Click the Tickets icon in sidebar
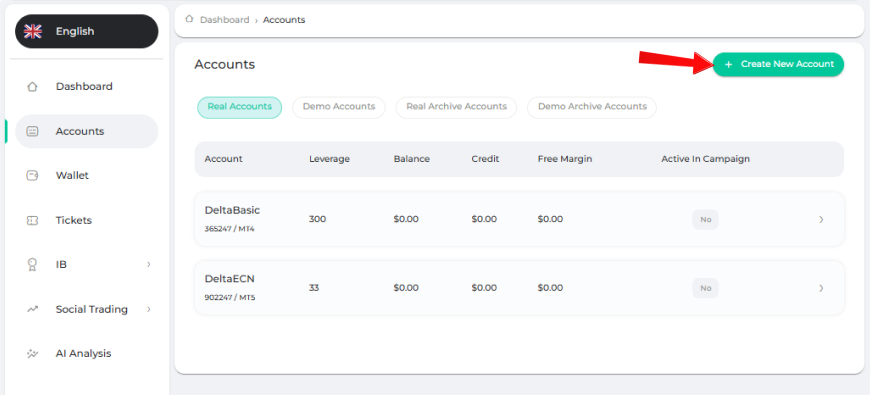The width and height of the screenshot is (870, 395). 32,220
